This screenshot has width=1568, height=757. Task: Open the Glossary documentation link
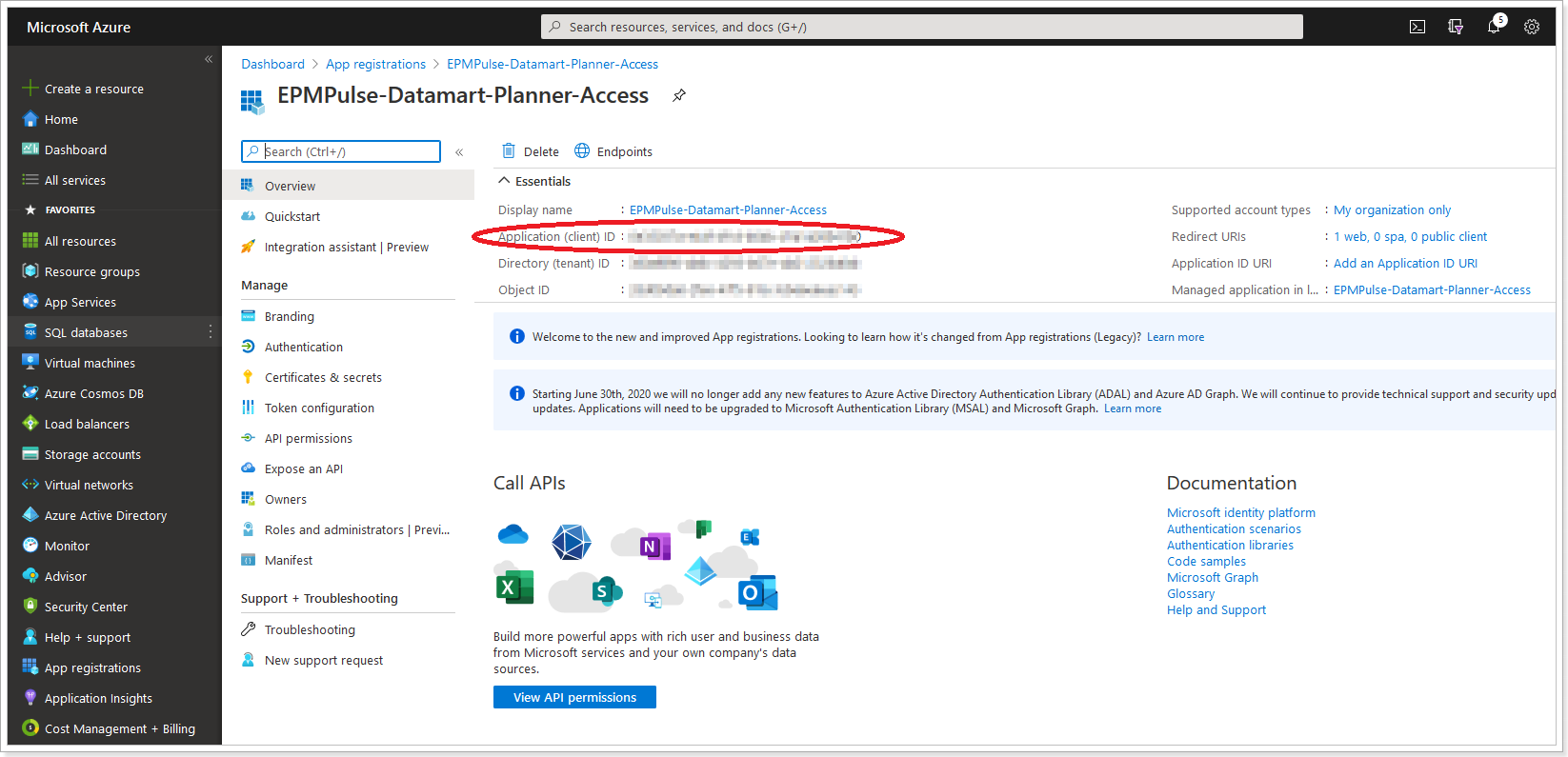1191,593
